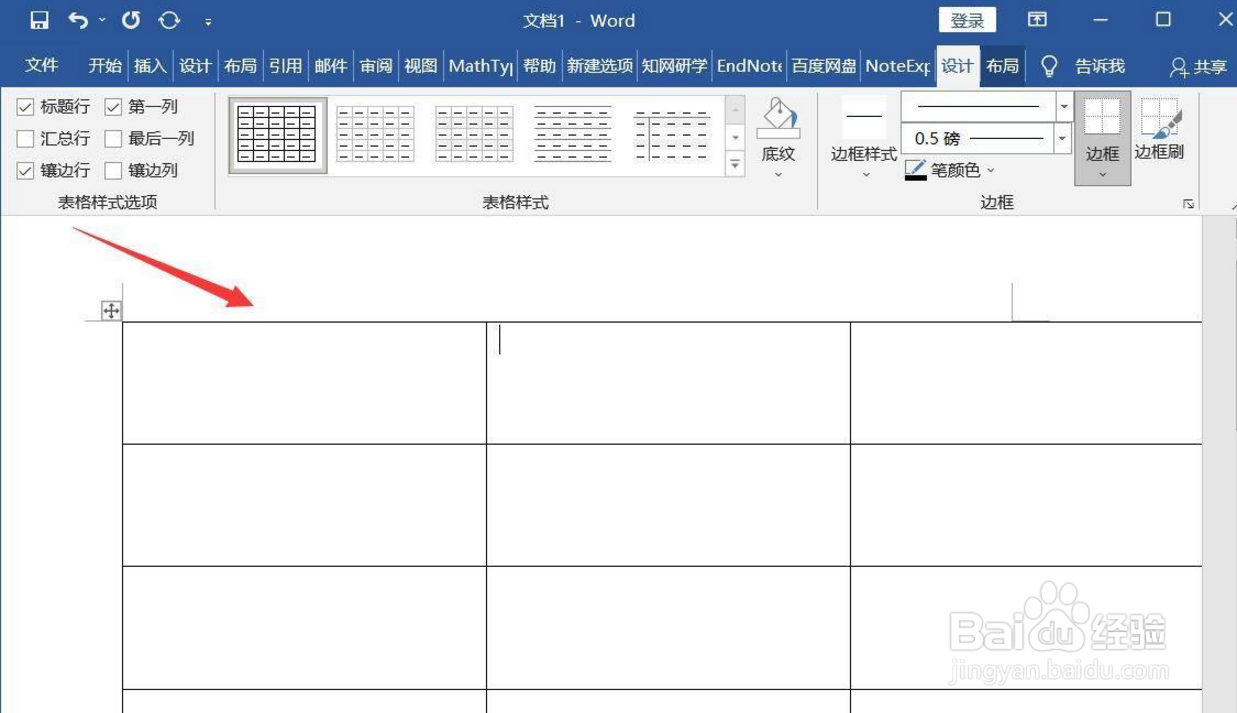
Task: Click the Redo arrow icon
Action: click(x=131, y=20)
